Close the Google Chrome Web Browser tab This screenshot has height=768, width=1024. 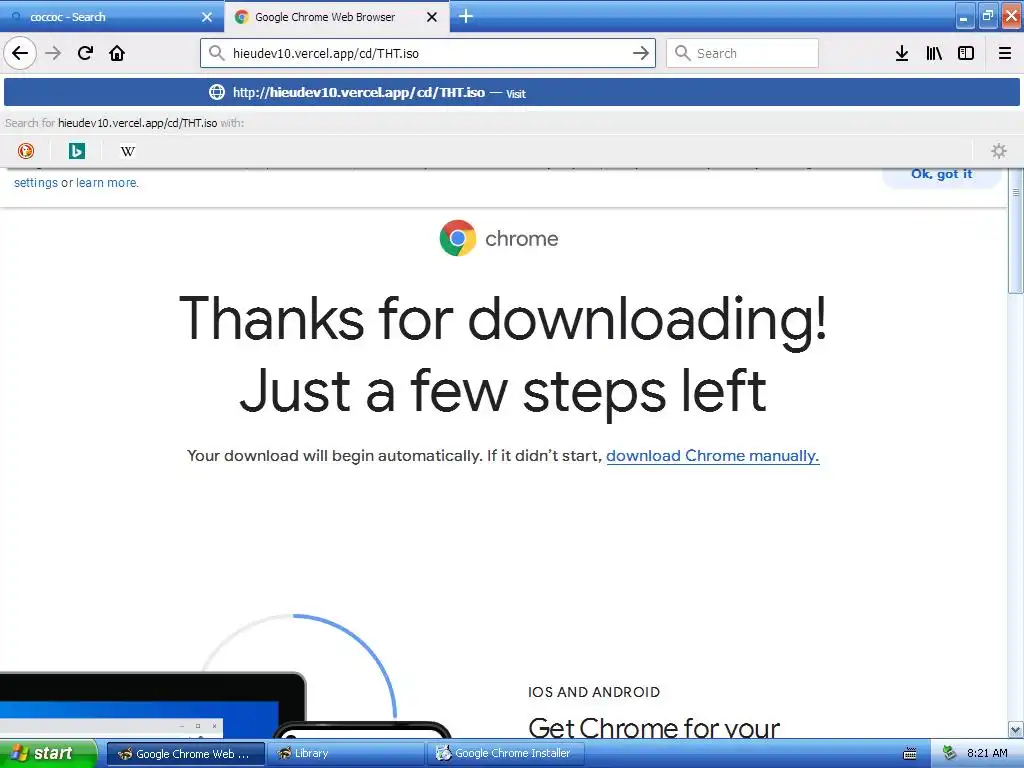pyautogui.click(x=432, y=17)
